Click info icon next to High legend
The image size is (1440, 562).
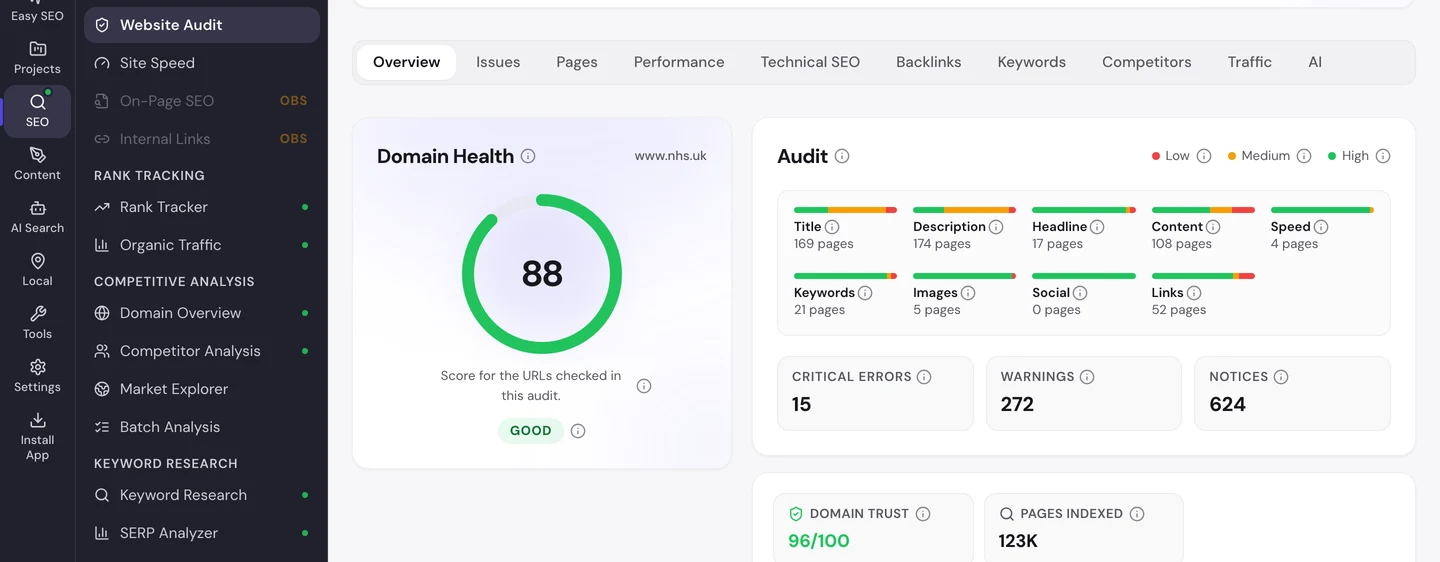(x=1383, y=156)
